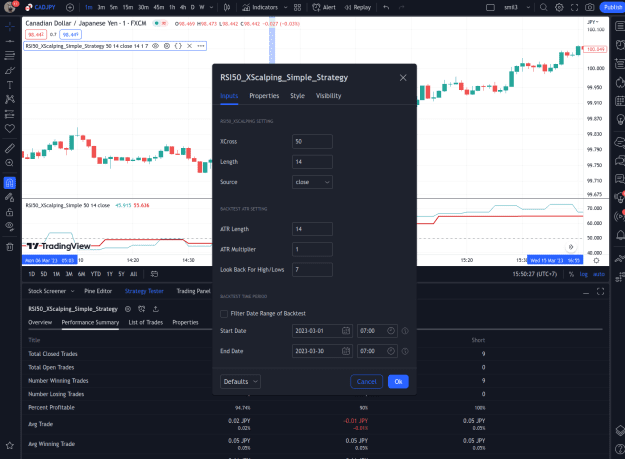Create an Alert from top toolbar
This screenshot has height=459, width=625.
pyautogui.click(x=324, y=7)
